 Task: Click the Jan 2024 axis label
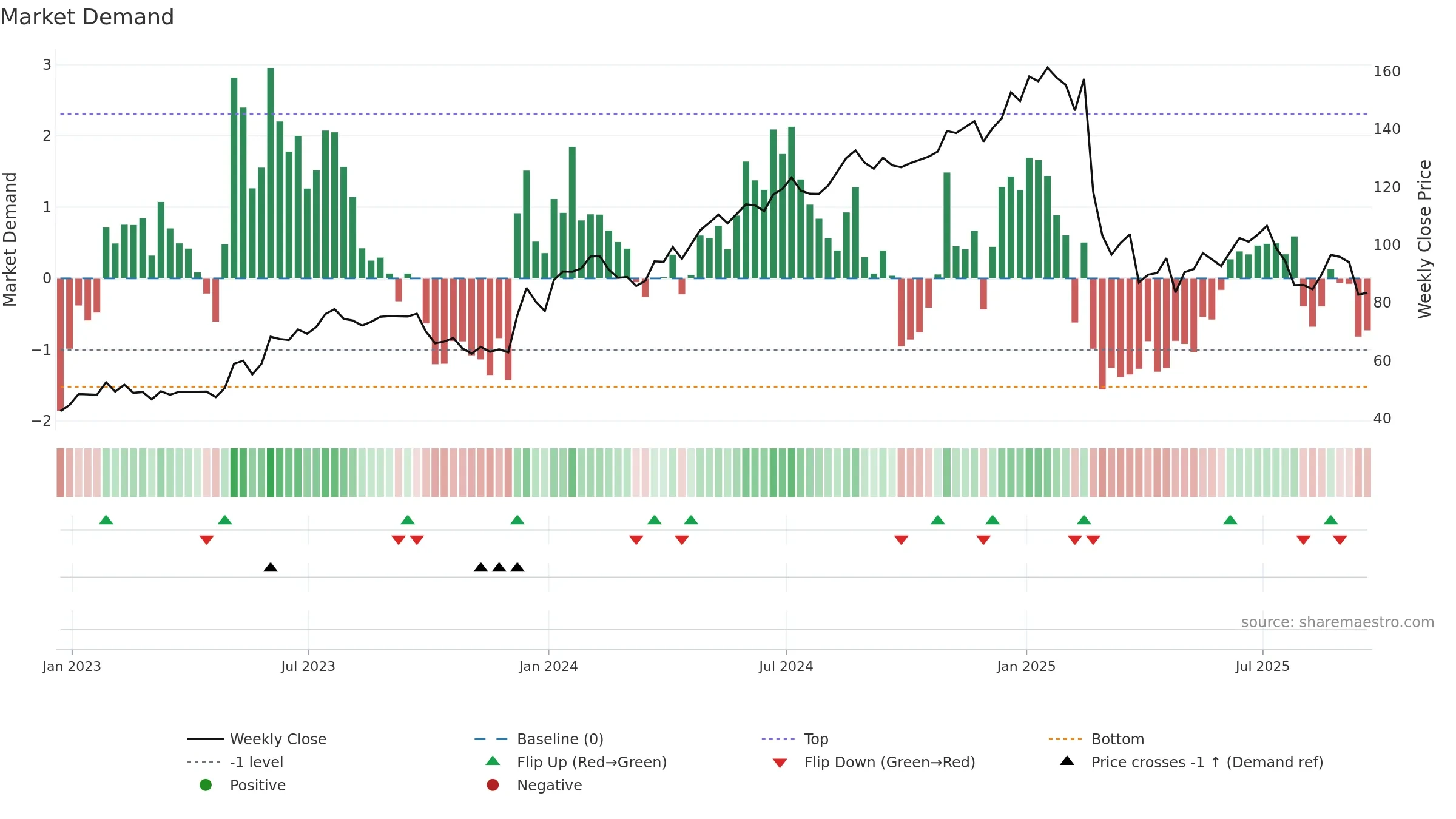coord(548,666)
